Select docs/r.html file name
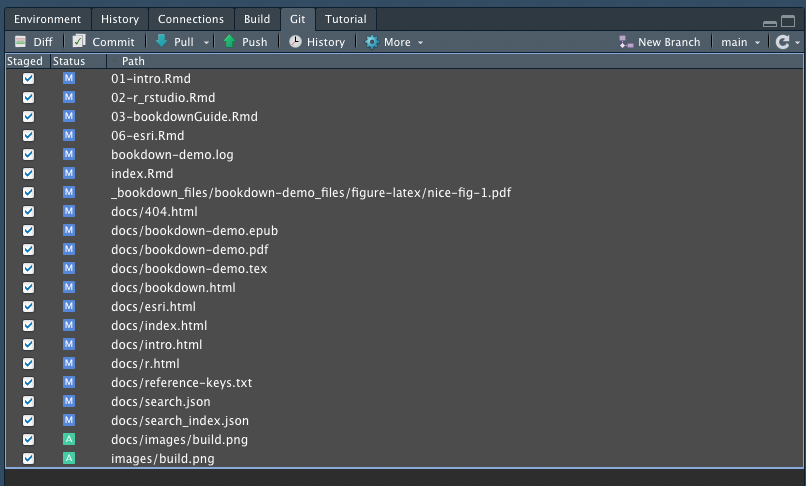 [145, 364]
